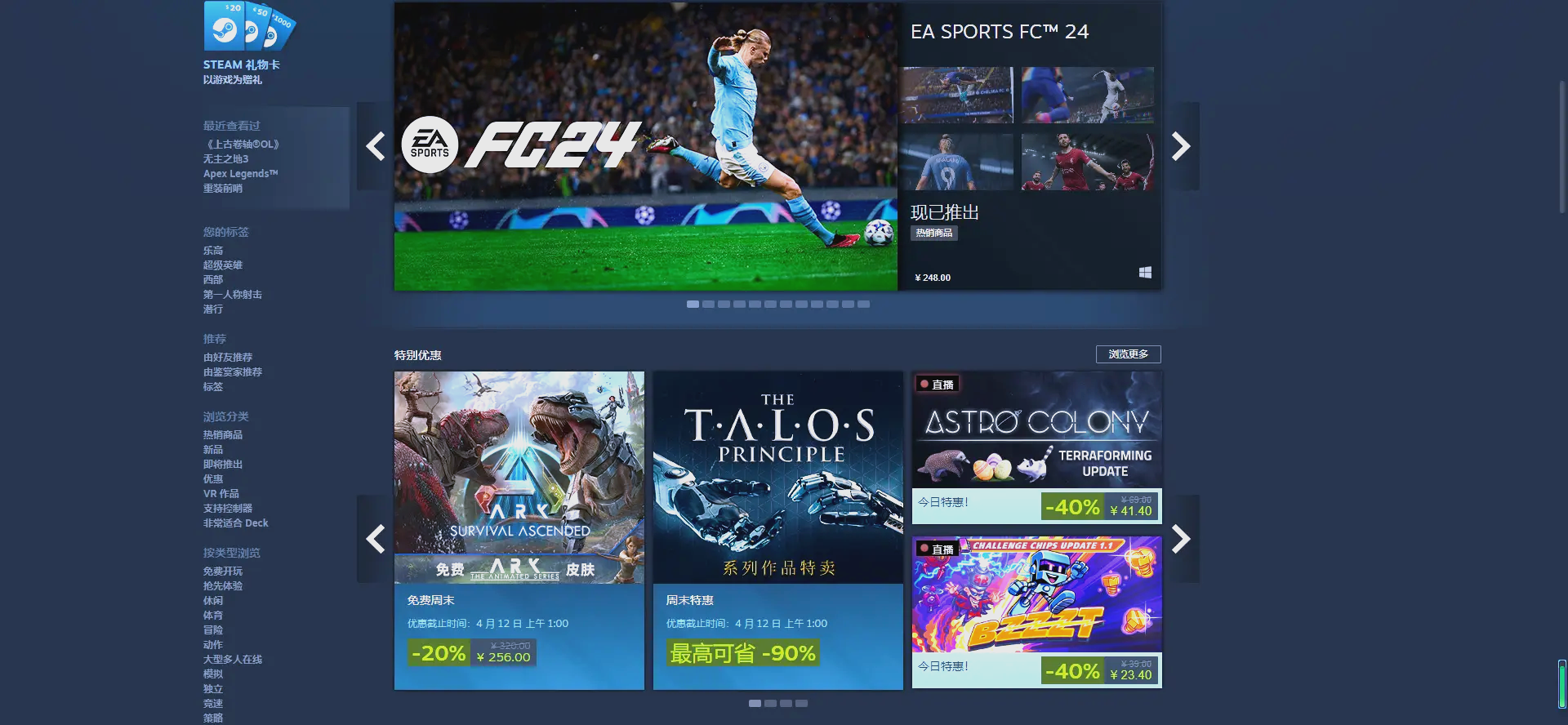Click previous arrow in special offers section
This screenshot has width=1568, height=725.
pos(376,539)
